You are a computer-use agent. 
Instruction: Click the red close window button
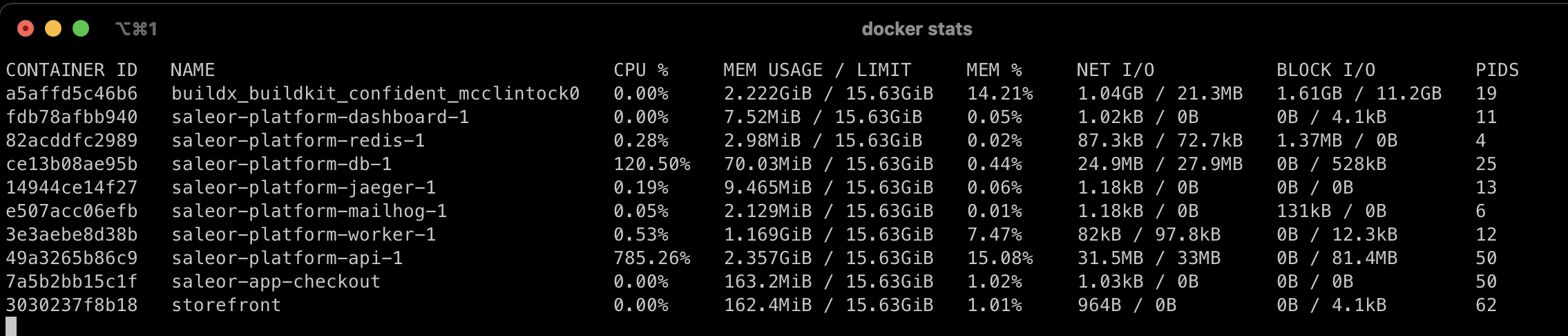26,28
